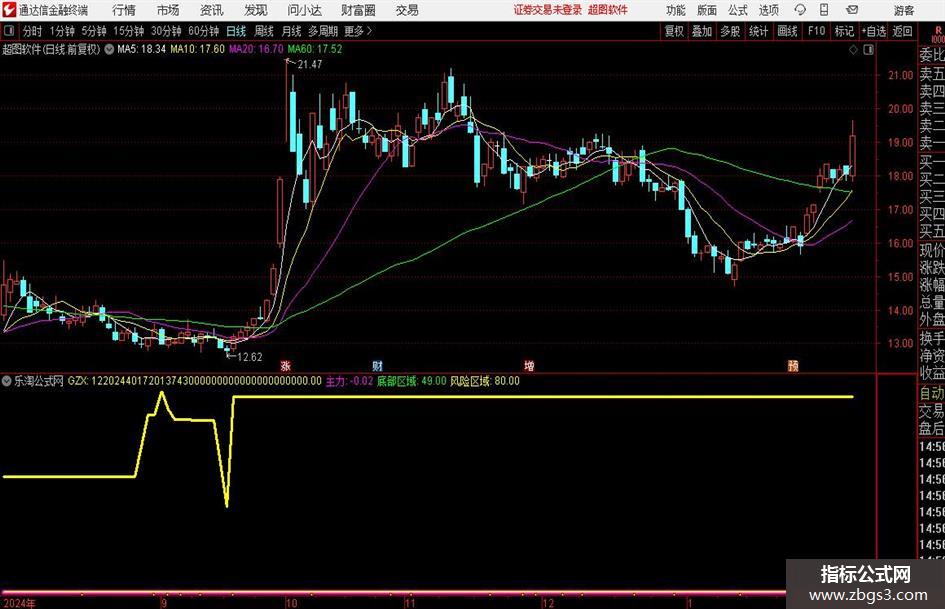Click the 统计 toolbar button
The width and height of the screenshot is (945, 609).
tap(758, 31)
